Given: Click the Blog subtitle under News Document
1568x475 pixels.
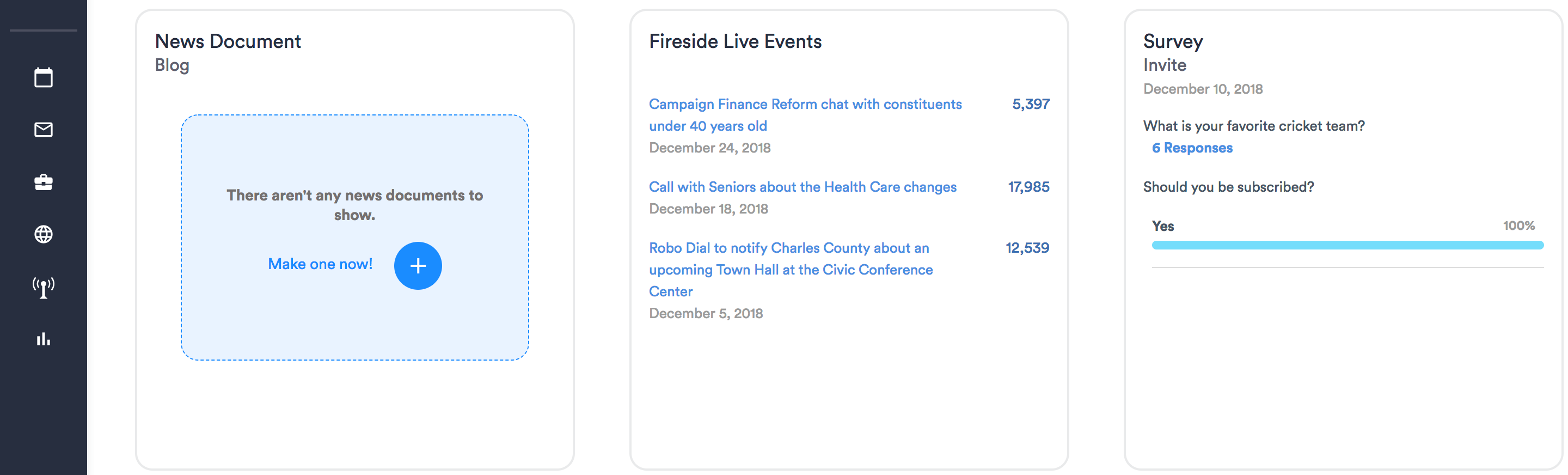Looking at the screenshot, I should tap(171, 65).
